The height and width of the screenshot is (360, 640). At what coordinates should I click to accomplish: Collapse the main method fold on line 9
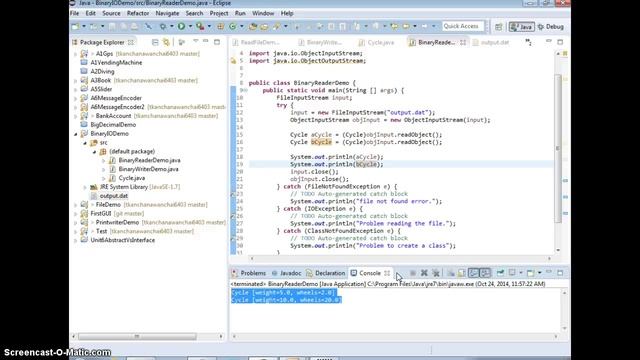coord(245,91)
